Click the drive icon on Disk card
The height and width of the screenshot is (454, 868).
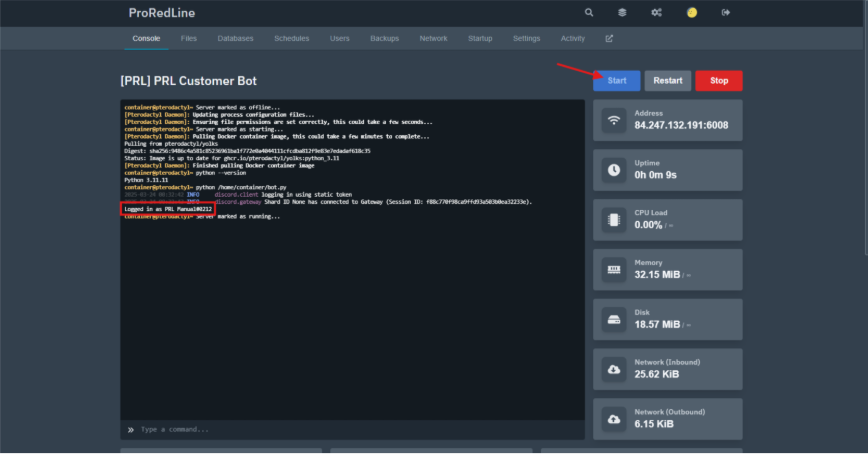tap(614, 319)
